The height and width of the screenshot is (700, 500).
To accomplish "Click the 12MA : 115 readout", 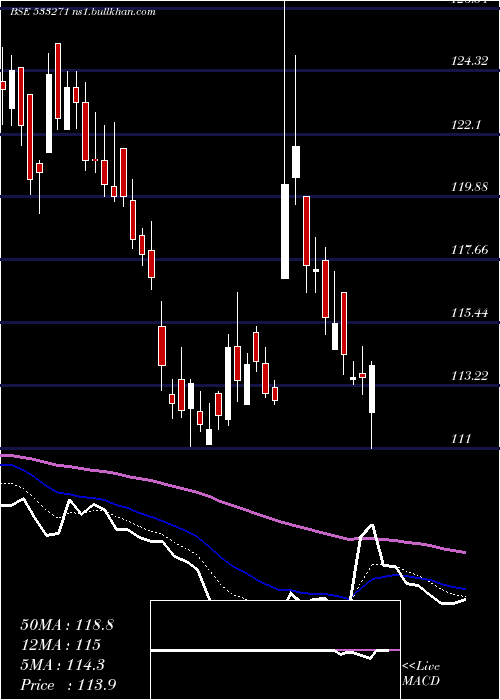I will tap(60, 645).
